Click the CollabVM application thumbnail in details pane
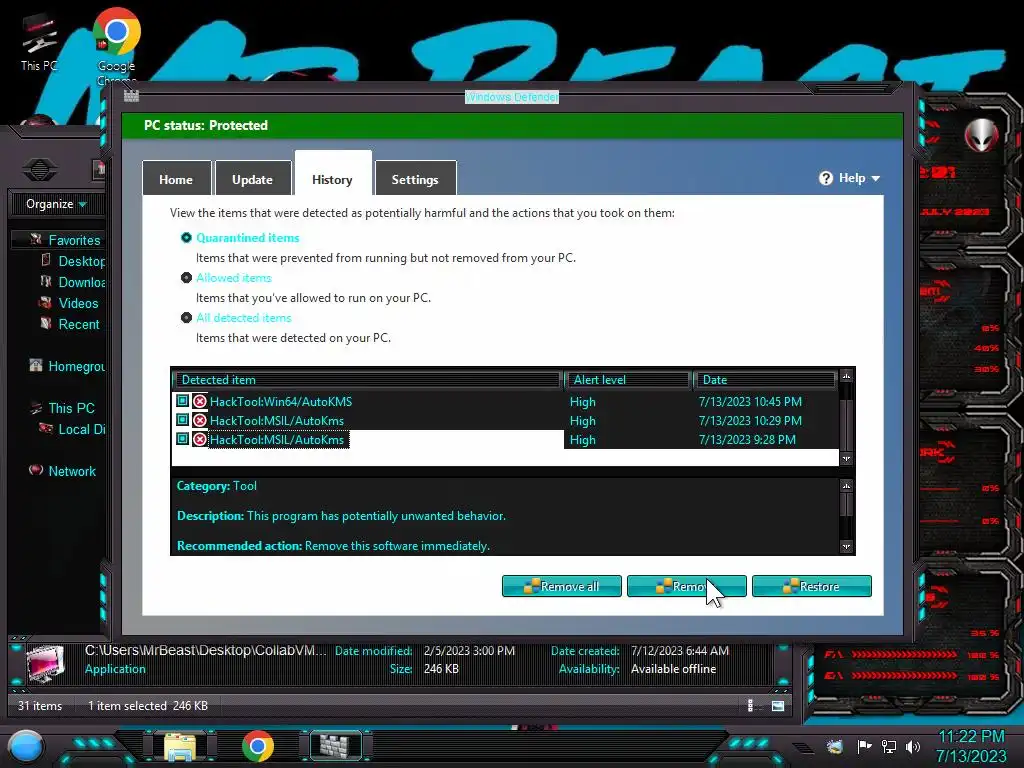This screenshot has height=768, width=1024. click(x=44, y=663)
